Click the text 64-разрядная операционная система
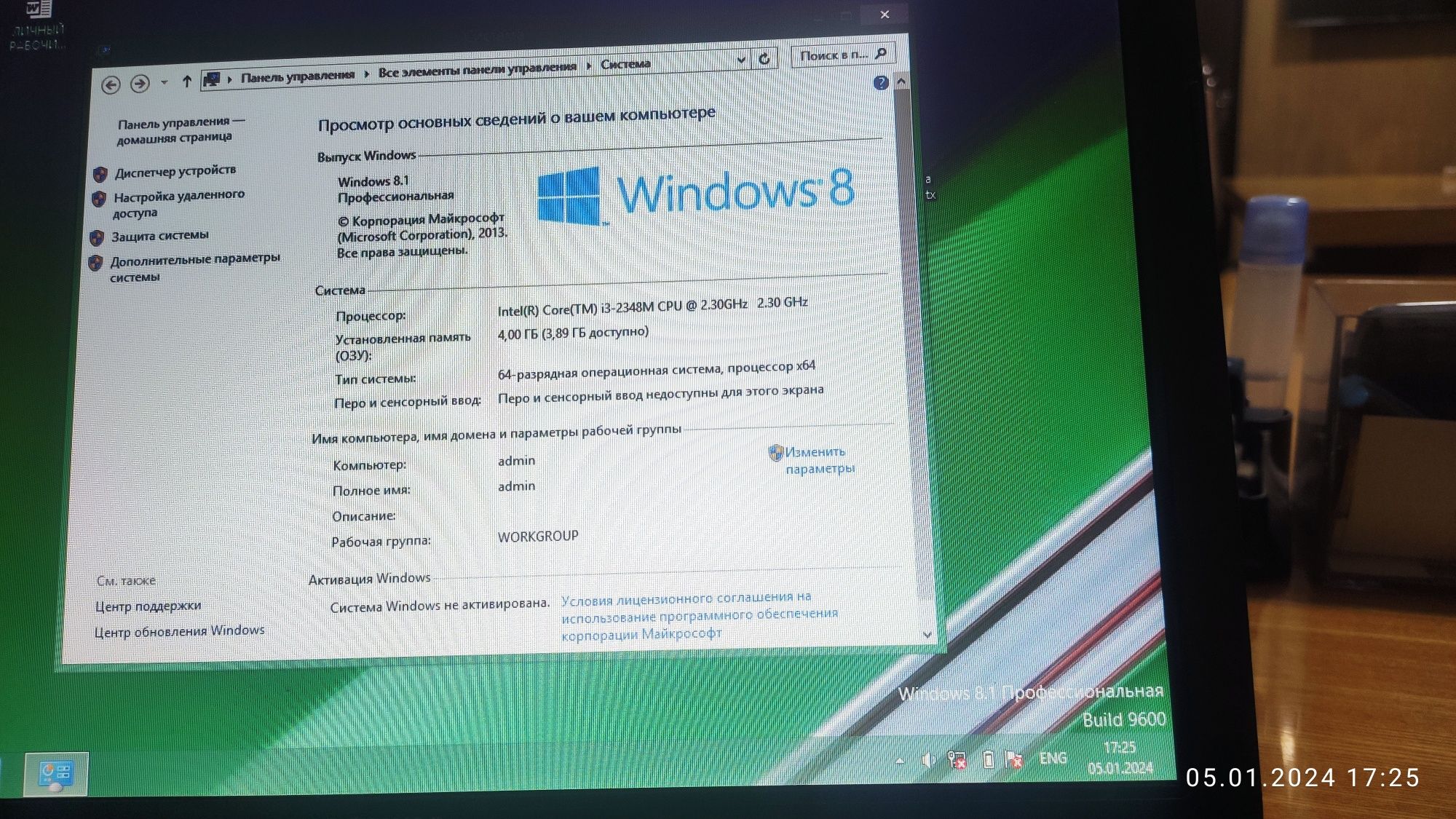 point(656,370)
